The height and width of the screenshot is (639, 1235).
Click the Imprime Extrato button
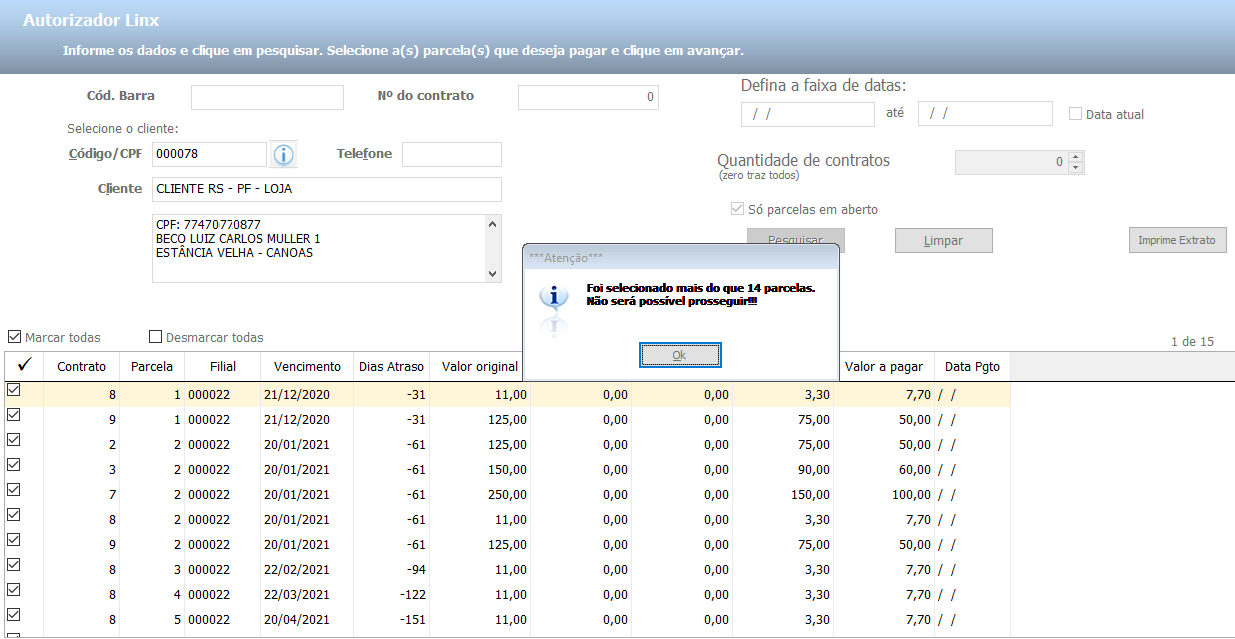[x=1177, y=240]
